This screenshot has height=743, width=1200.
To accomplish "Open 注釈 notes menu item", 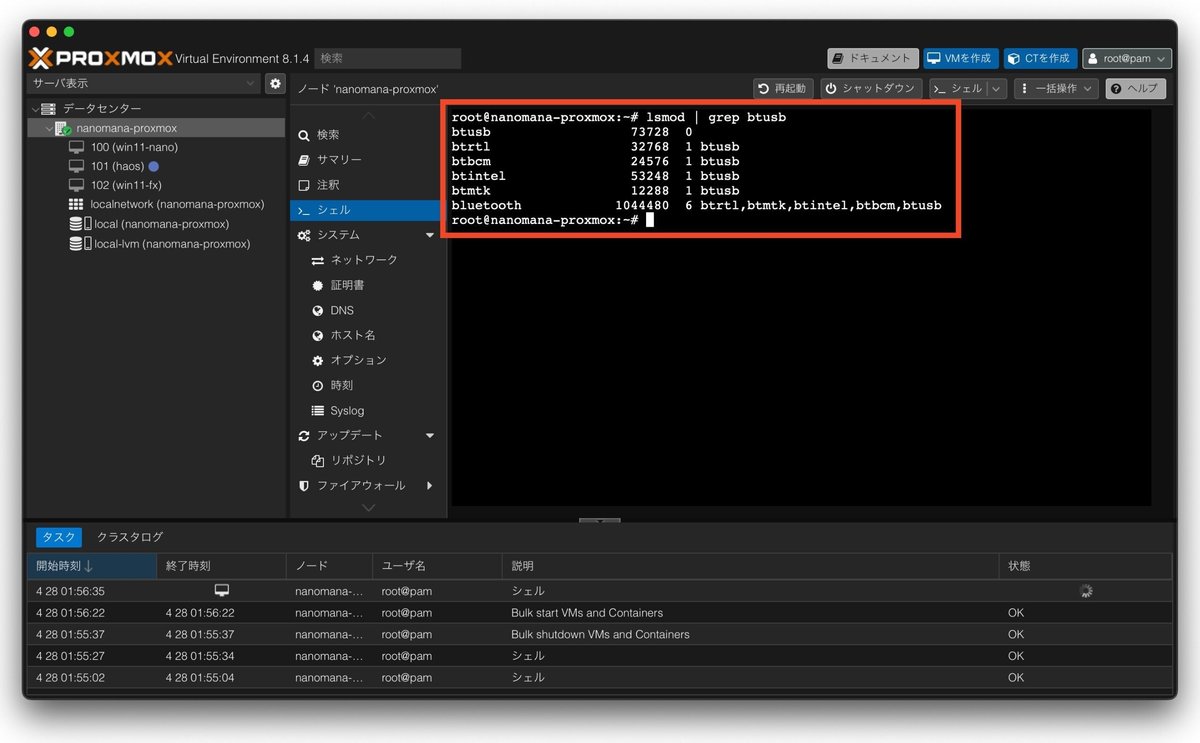I will pos(365,185).
